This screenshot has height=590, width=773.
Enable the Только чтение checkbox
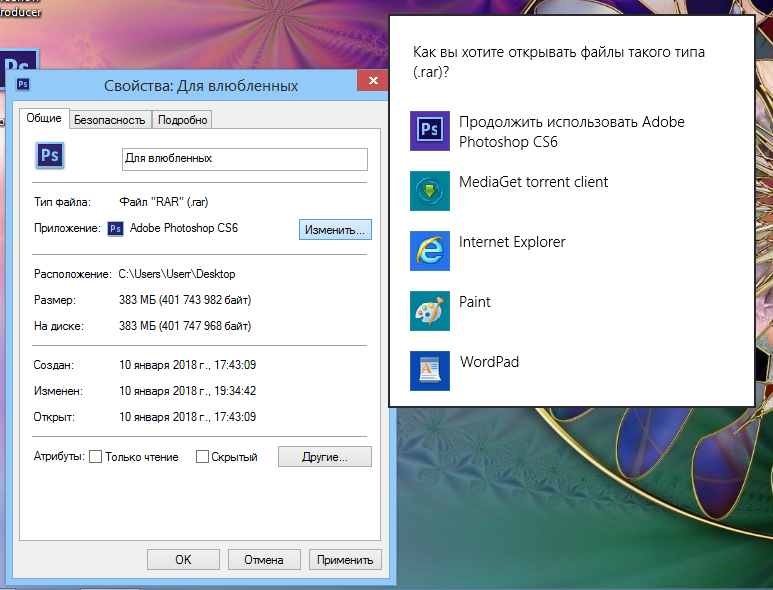click(x=96, y=456)
